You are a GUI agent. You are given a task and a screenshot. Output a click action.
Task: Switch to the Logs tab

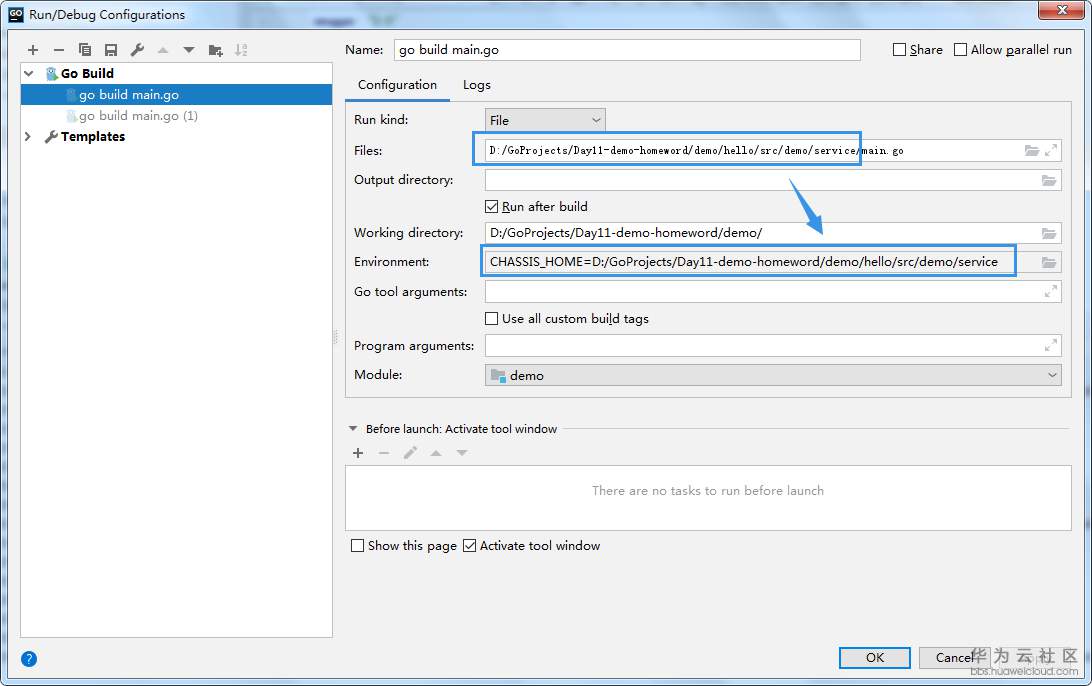coord(476,85)
